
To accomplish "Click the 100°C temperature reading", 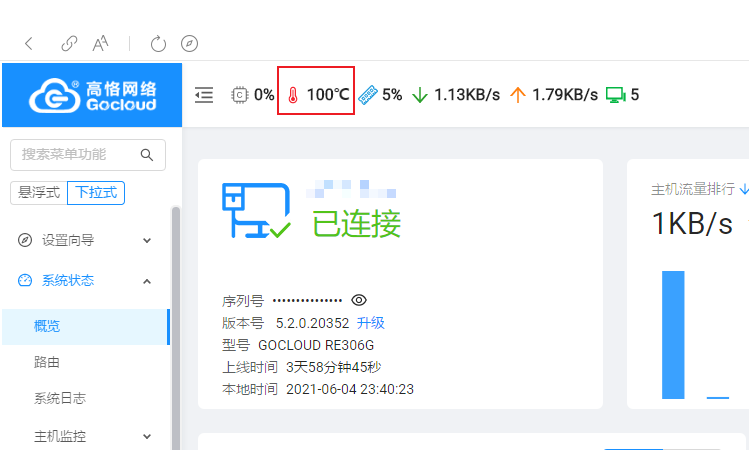I will pos(328,95).
